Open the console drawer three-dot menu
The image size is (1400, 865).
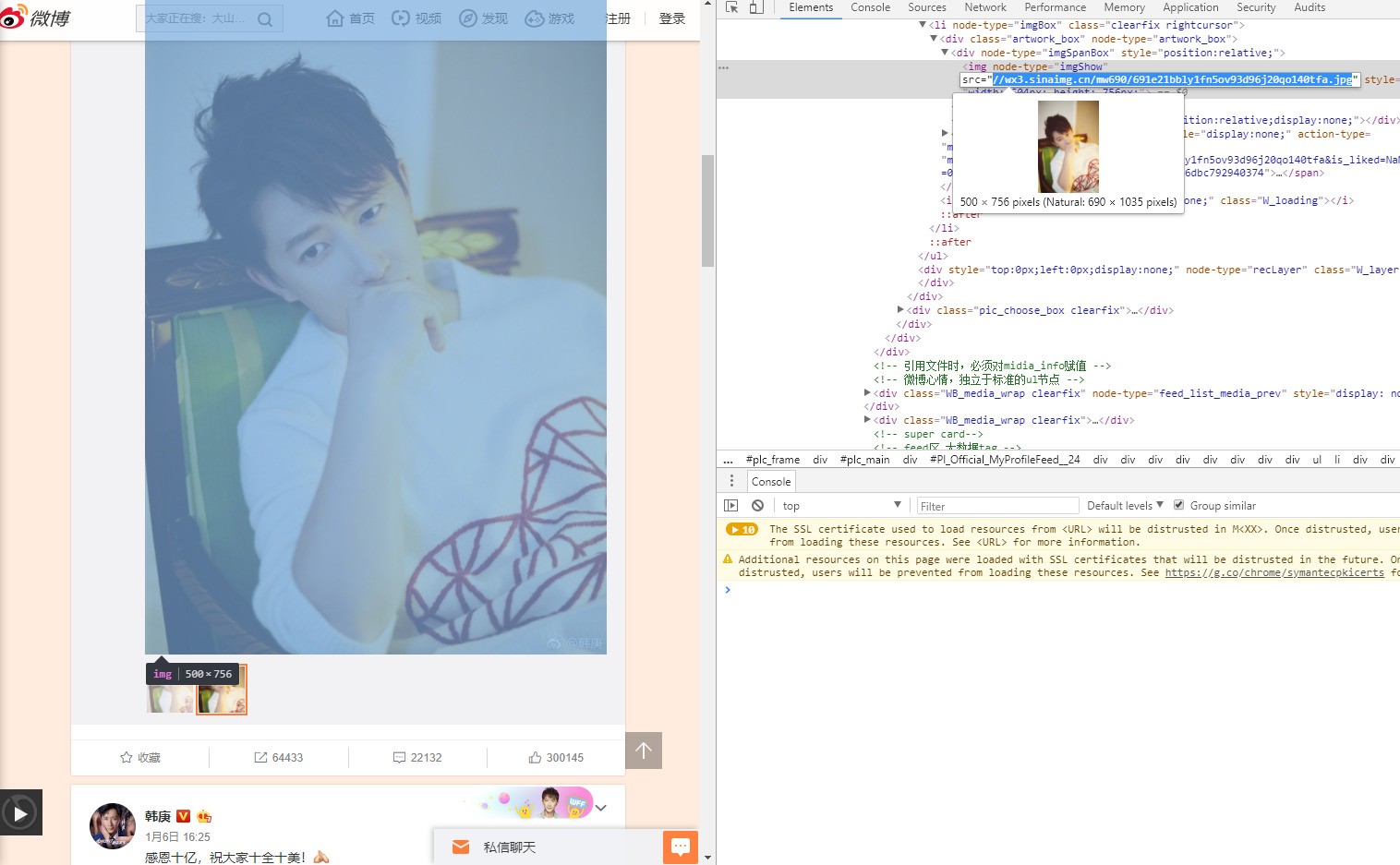731,481
